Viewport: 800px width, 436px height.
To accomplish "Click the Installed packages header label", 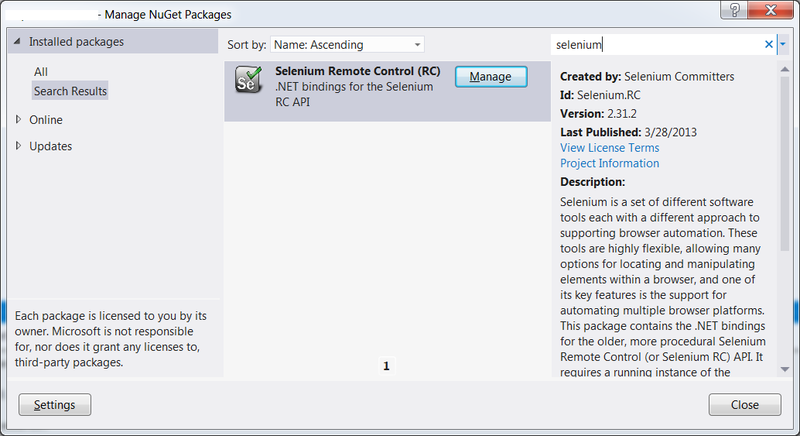I will (77, 42).
